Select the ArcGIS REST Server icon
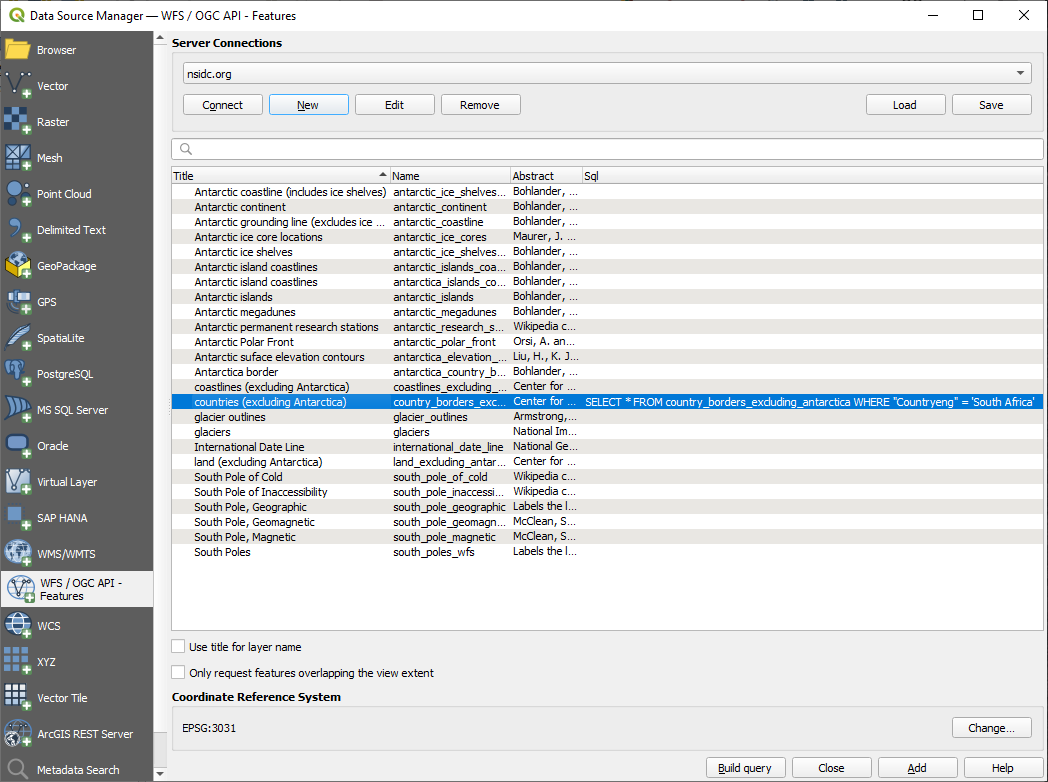The image size is (1048, 782). pyautogui.click(x=18, y=734)
